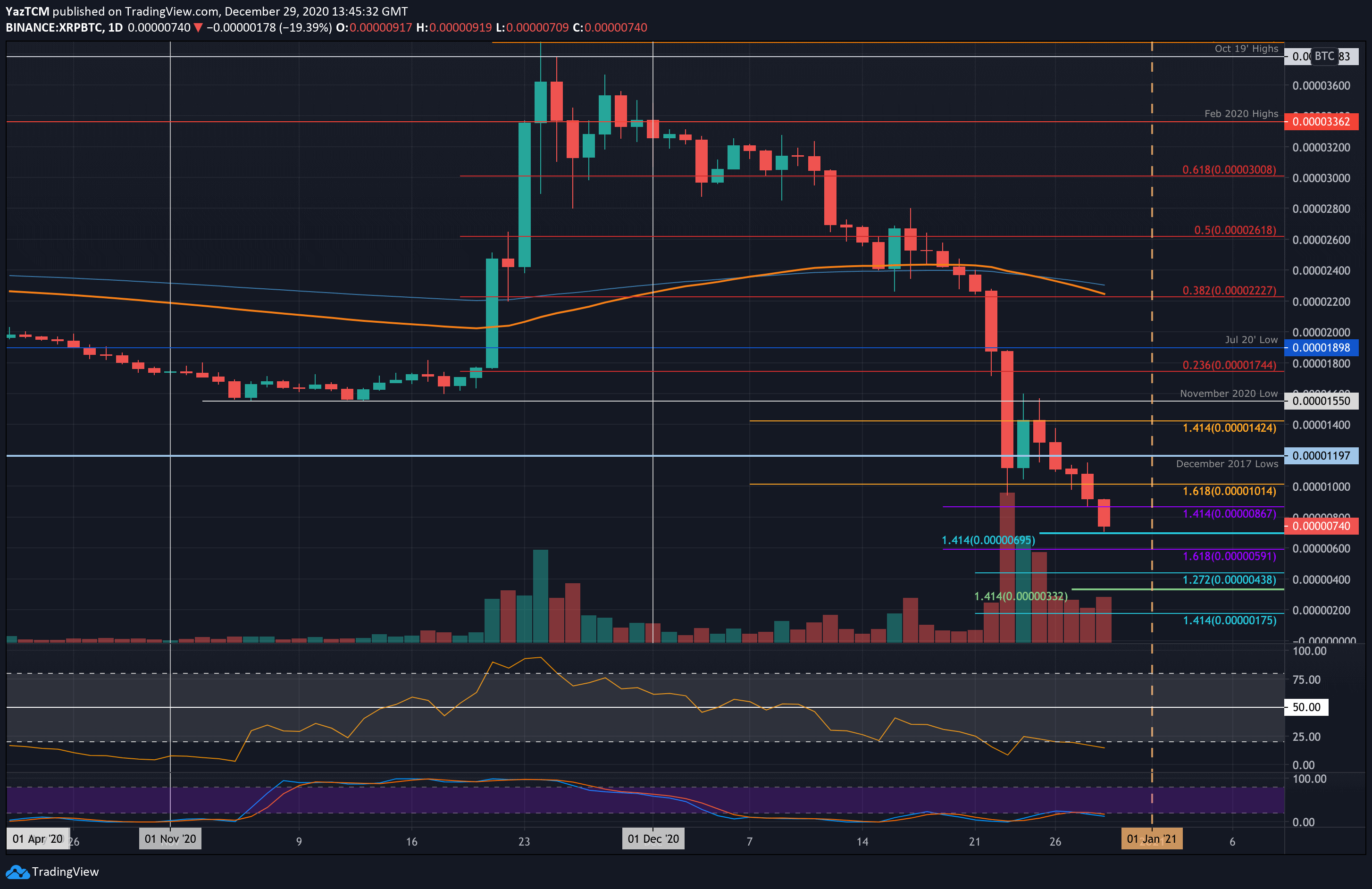This screenshot has height=889, width=1372.
Task: Click the TradingView cloud logo icon
Action: coord(17,872)
